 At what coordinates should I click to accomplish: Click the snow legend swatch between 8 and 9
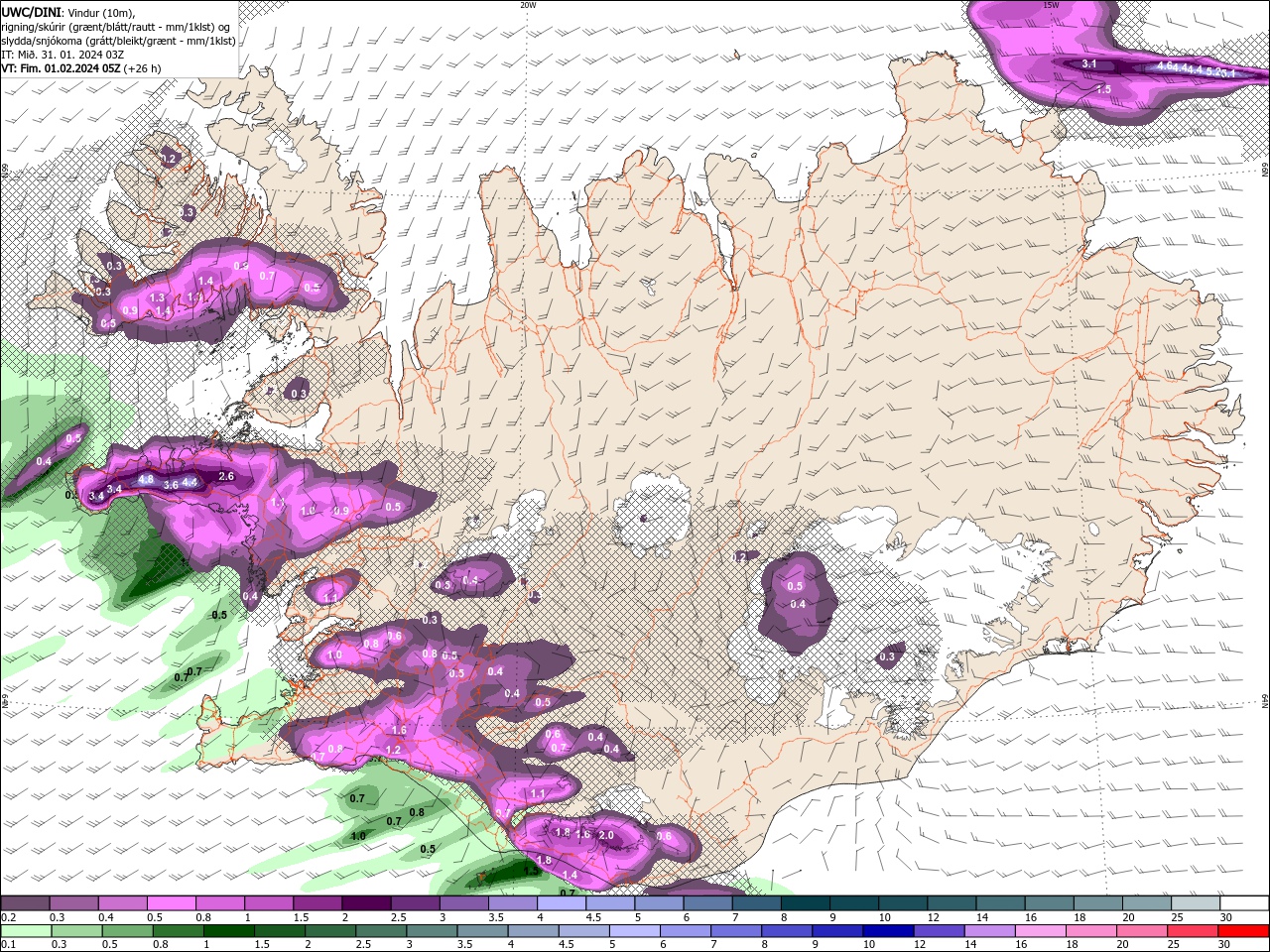pos(806,903)
